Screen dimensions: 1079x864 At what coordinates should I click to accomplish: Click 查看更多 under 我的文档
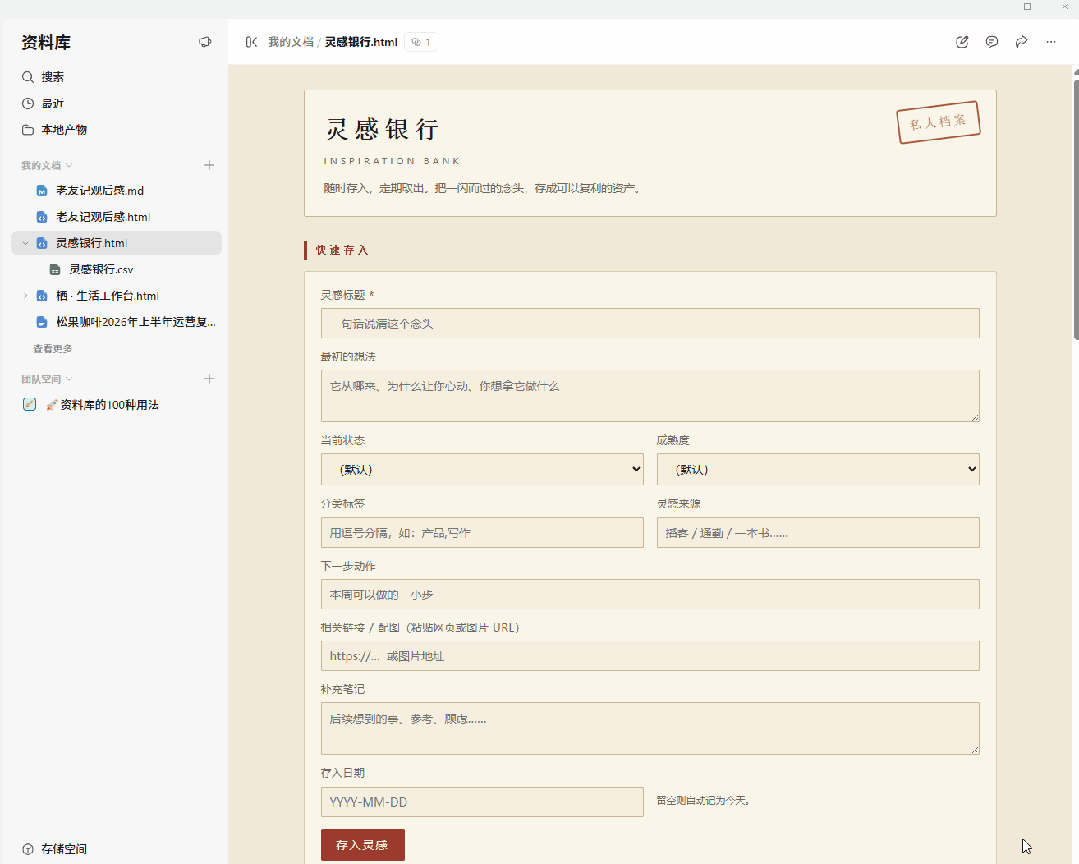(x=53, y=349)
